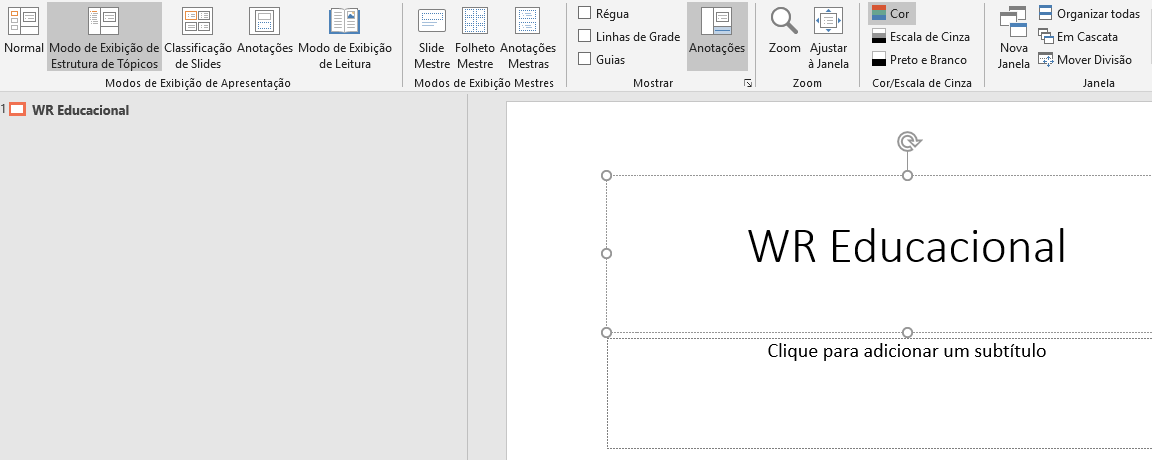Enable the Régua checkbox
Screen dimensions: 1152x460
click(585, 13)
